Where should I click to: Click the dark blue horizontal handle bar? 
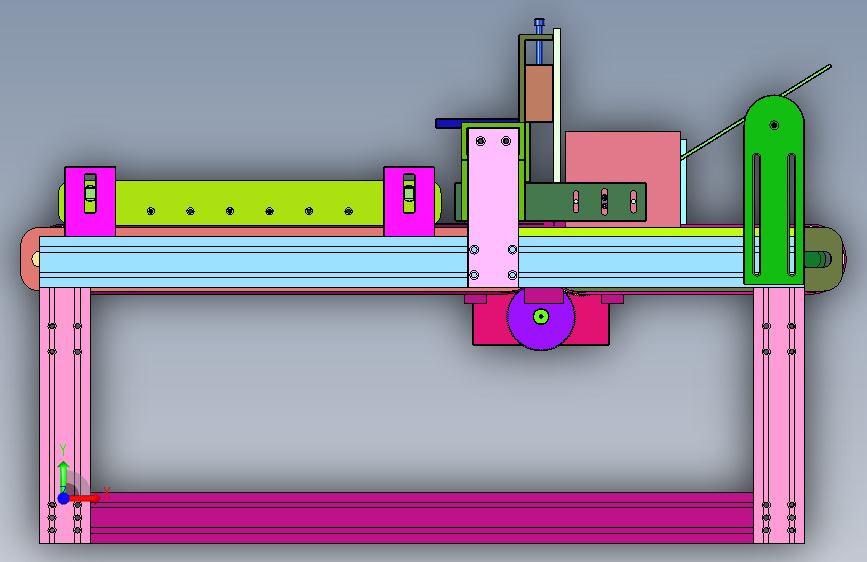[x=477, y=123]
